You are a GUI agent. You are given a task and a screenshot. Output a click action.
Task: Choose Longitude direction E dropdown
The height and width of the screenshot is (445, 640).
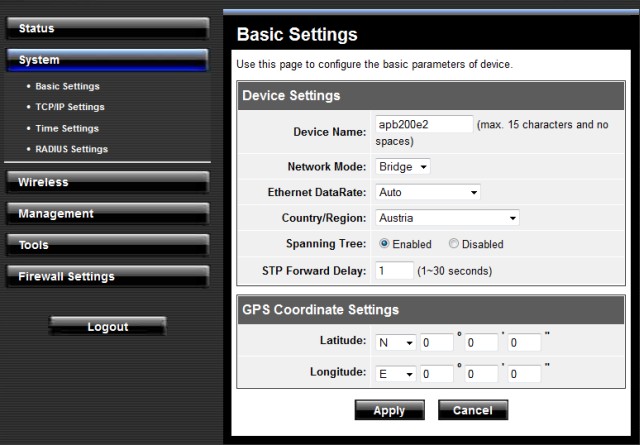[396, 375]
